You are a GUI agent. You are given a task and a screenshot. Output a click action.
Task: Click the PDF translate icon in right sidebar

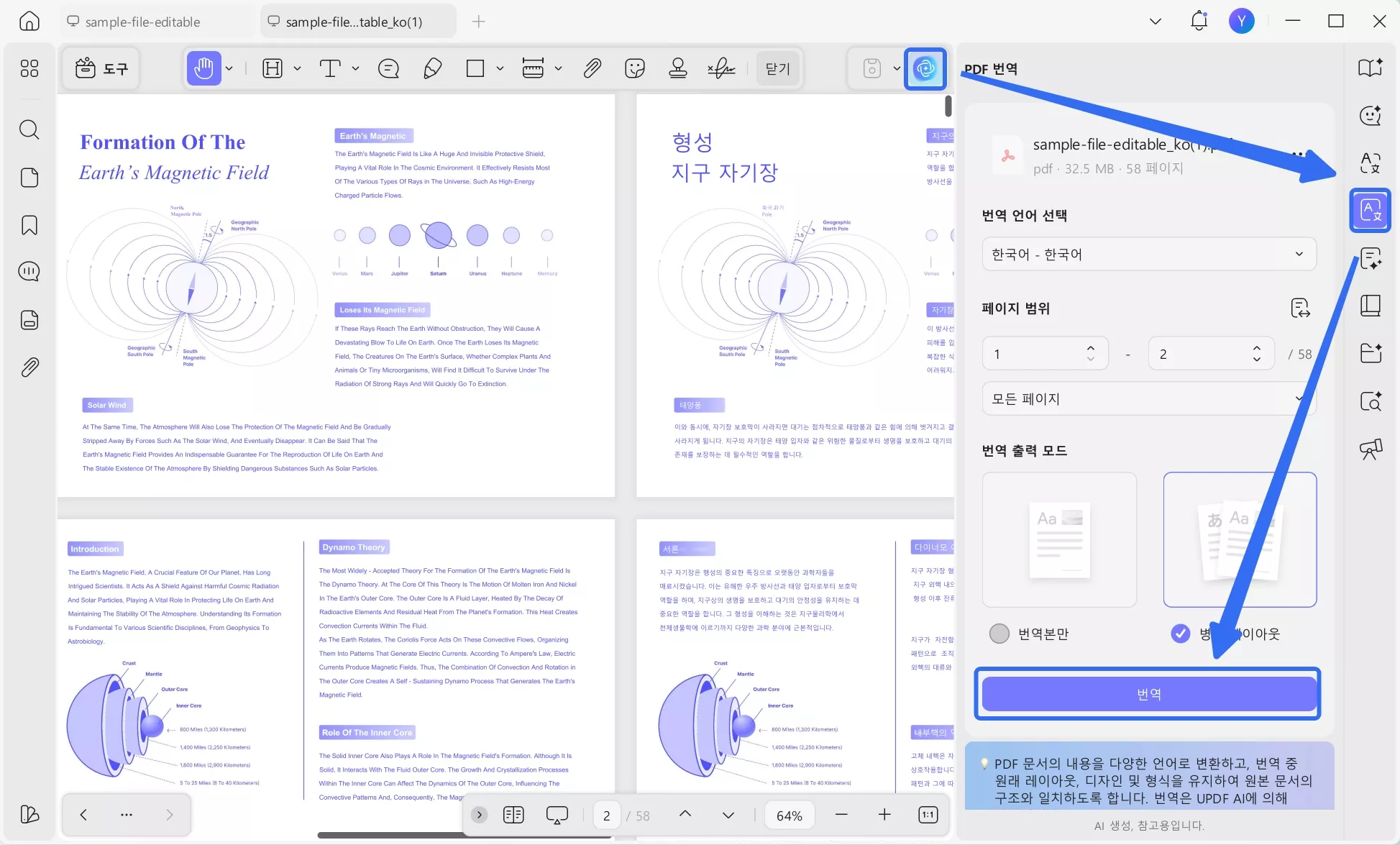1370,211
